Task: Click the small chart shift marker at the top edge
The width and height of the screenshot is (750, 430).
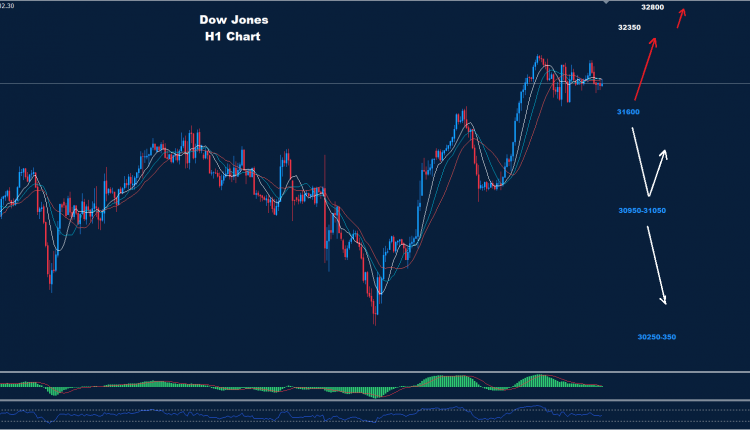Action: [x=606, y=2]
